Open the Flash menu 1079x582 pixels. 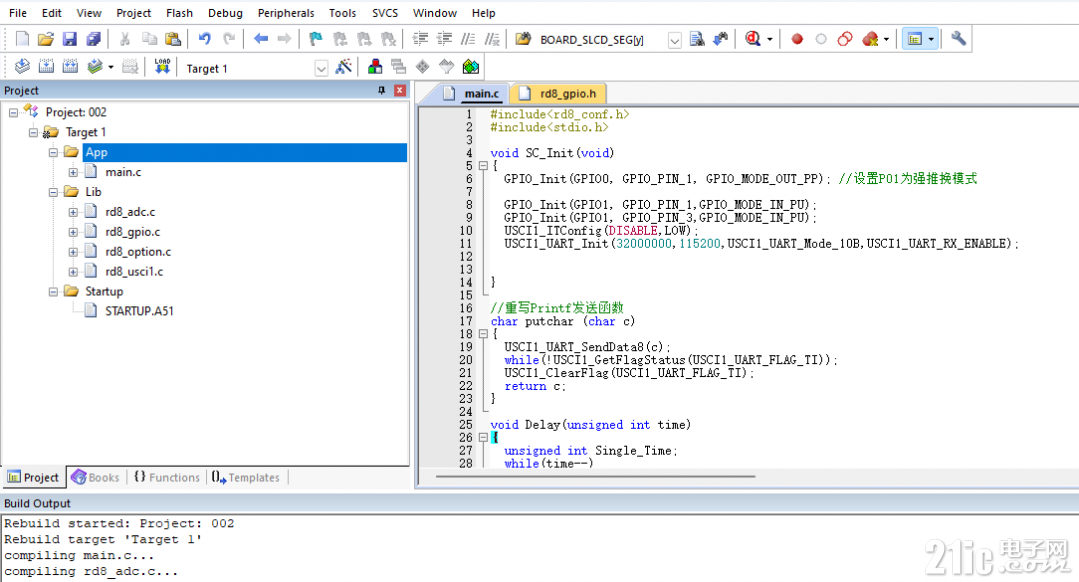point(180,13)
